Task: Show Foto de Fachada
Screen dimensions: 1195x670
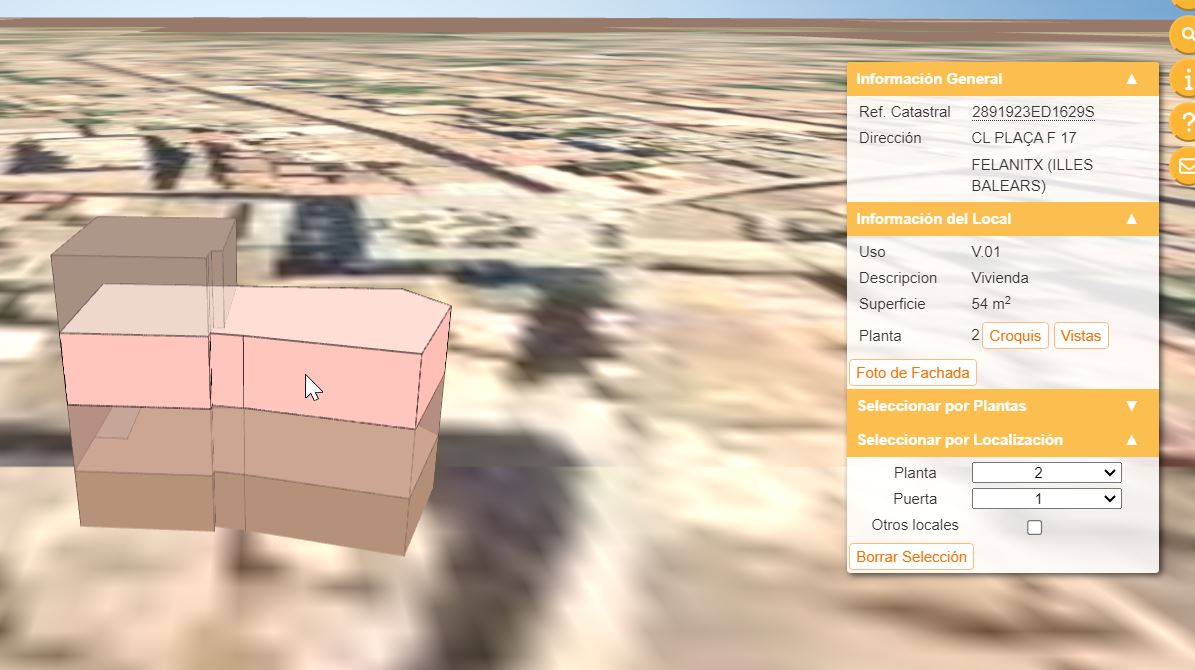Action: pyautogui.click(x=912, y=373)
